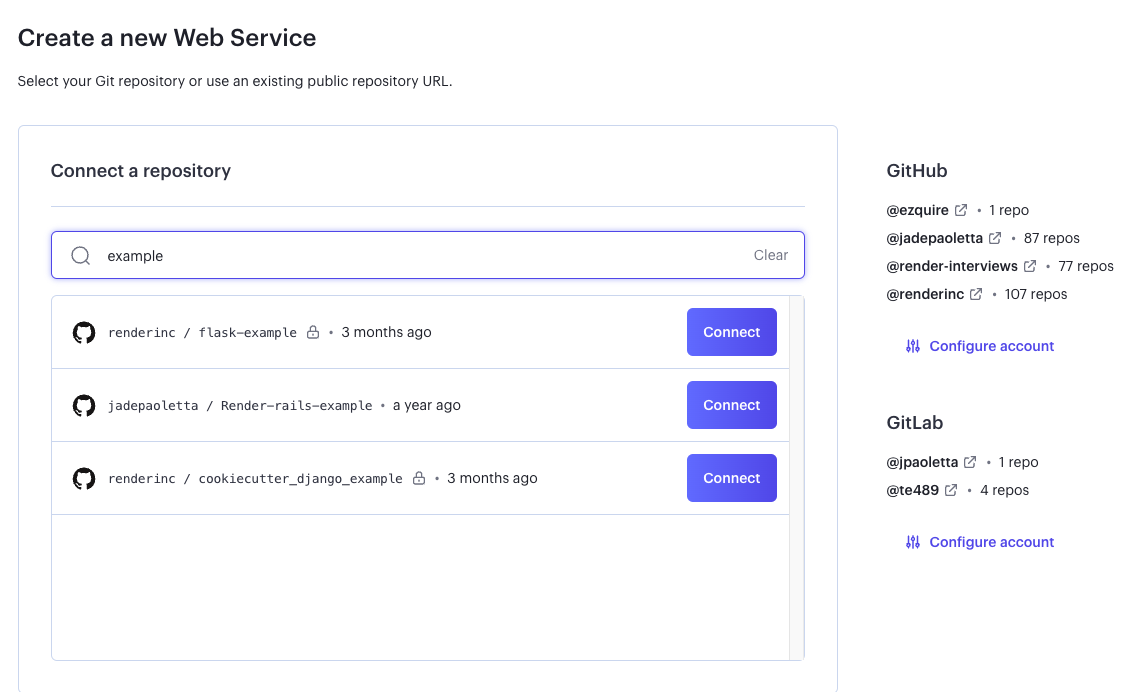The height and width of the screenshot is (692, 1145).
Task: Open external link icon for @render-interviews
Action: [x=1030, y=266]
